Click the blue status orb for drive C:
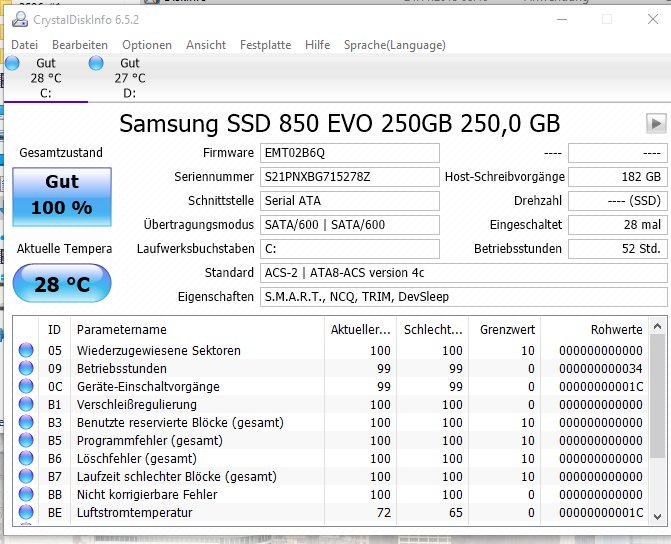Image resolution: width=671 pixels, height=544 pixels. (x=12, y=63)
